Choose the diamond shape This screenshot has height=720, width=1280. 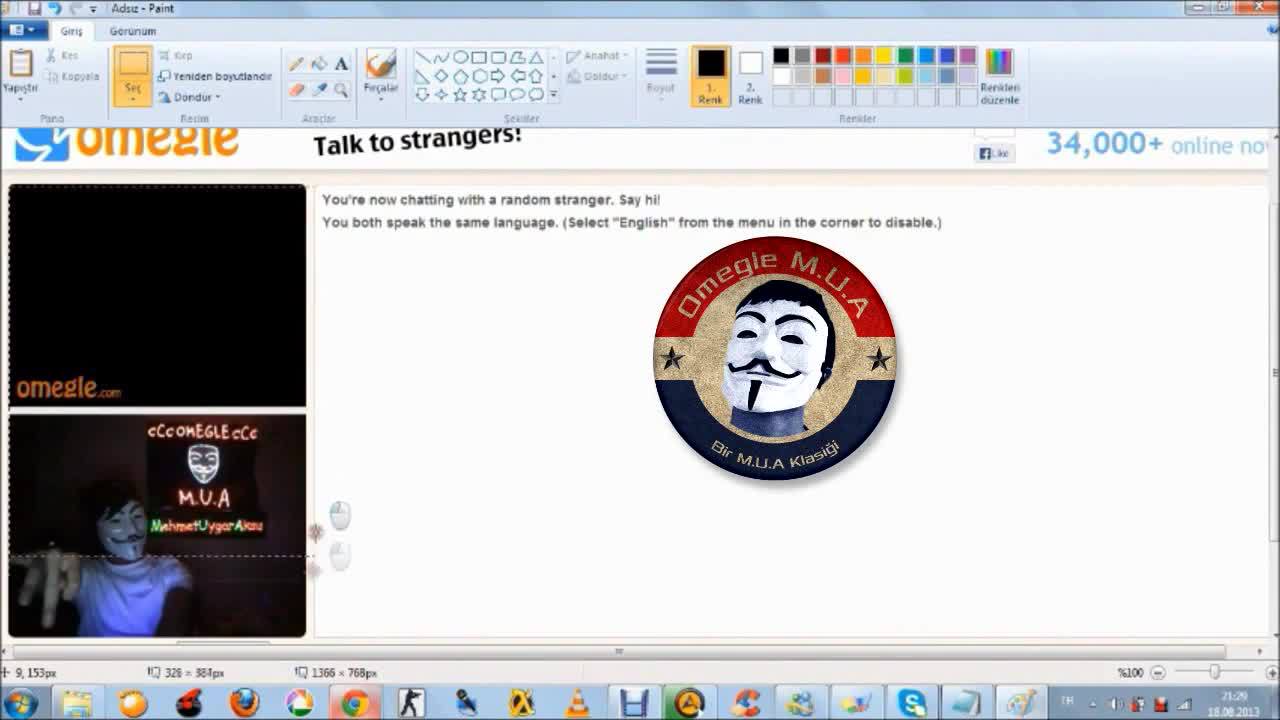(441, 76)
